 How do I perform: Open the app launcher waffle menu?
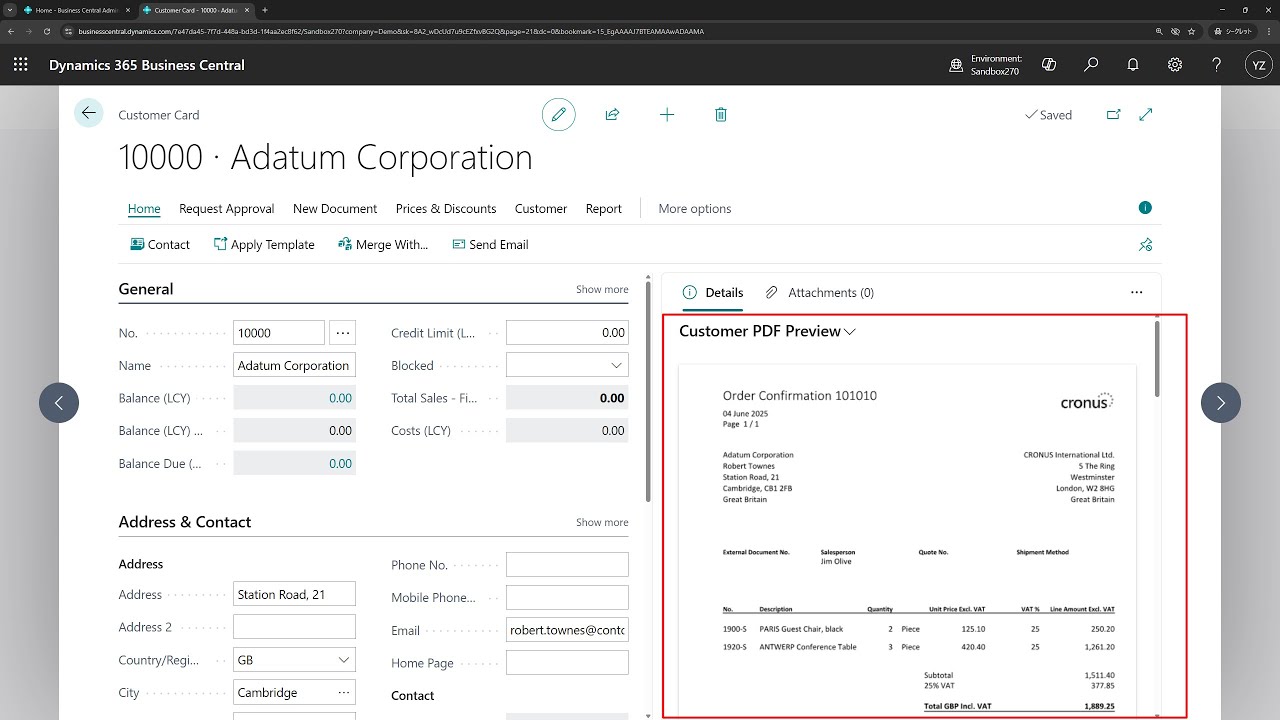pos(21,65)
